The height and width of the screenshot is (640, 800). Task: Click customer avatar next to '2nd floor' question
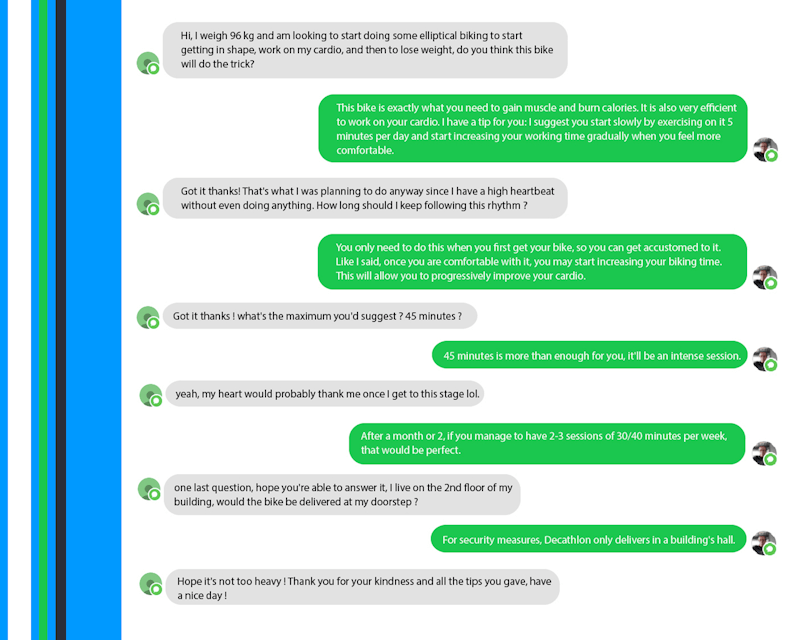click(149, 489)
